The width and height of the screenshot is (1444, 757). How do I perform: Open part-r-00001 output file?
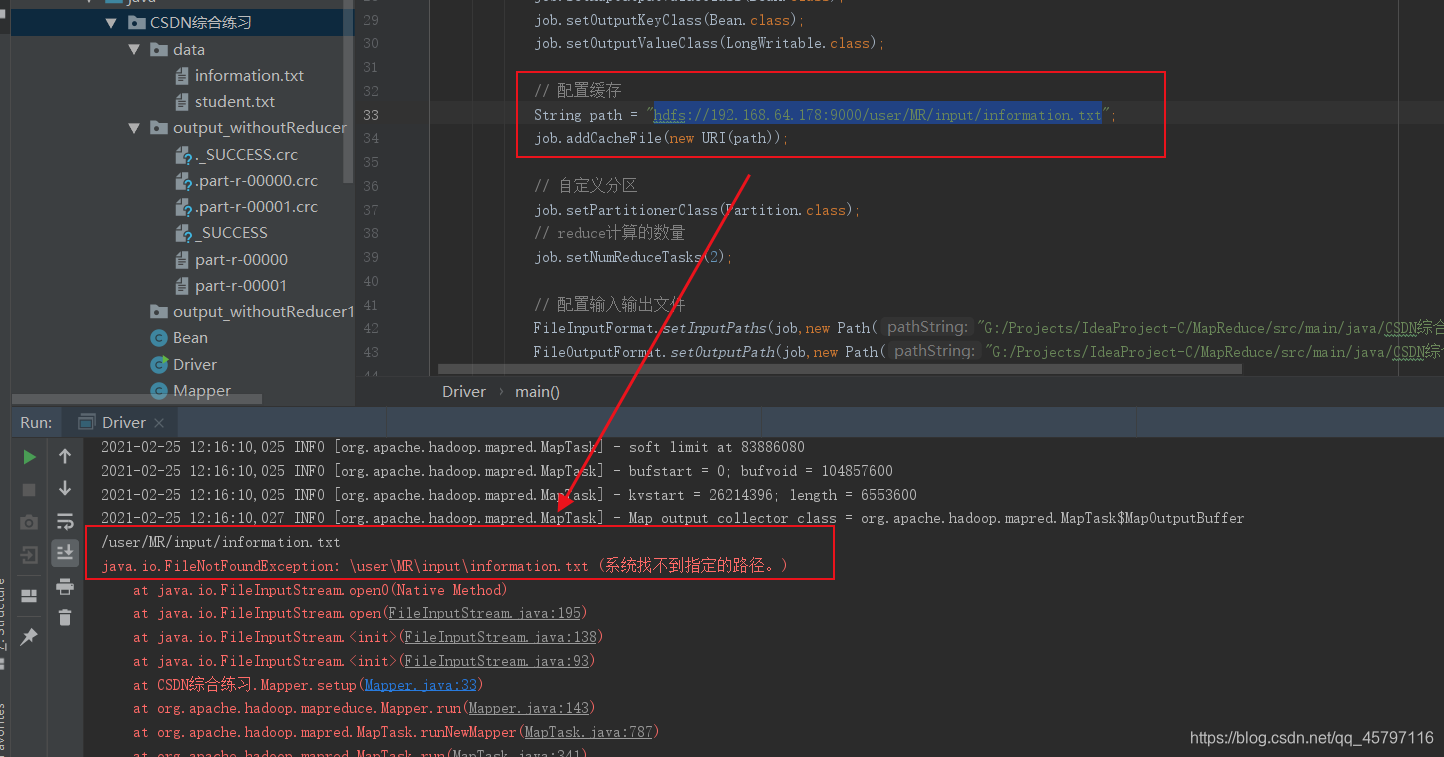[x=241, y=286]
